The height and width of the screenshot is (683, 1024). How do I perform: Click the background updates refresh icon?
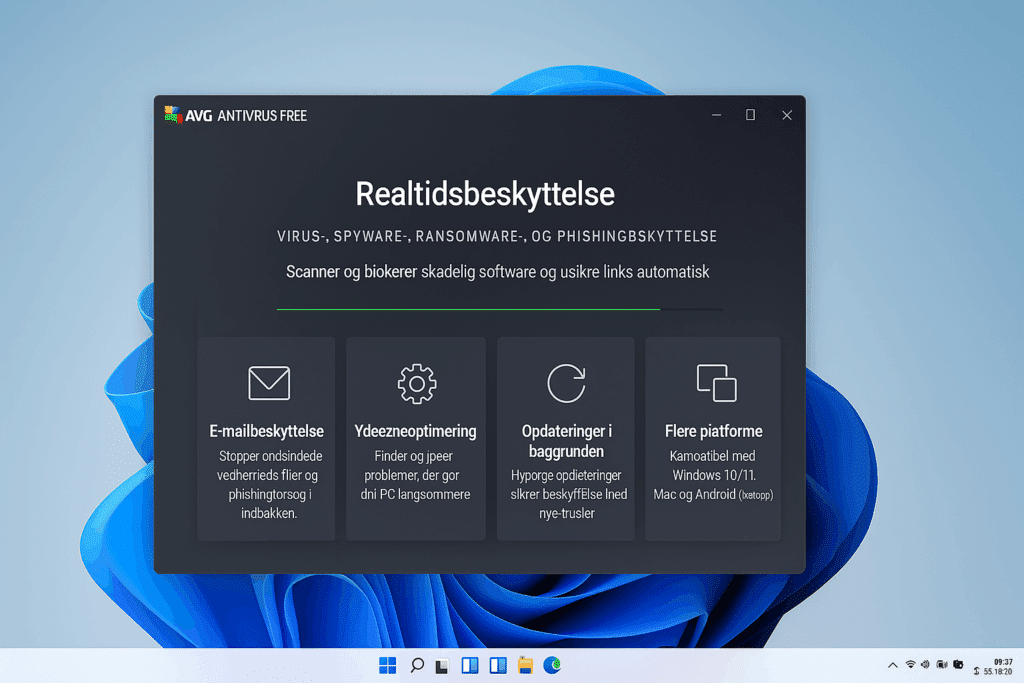point(565,382)
